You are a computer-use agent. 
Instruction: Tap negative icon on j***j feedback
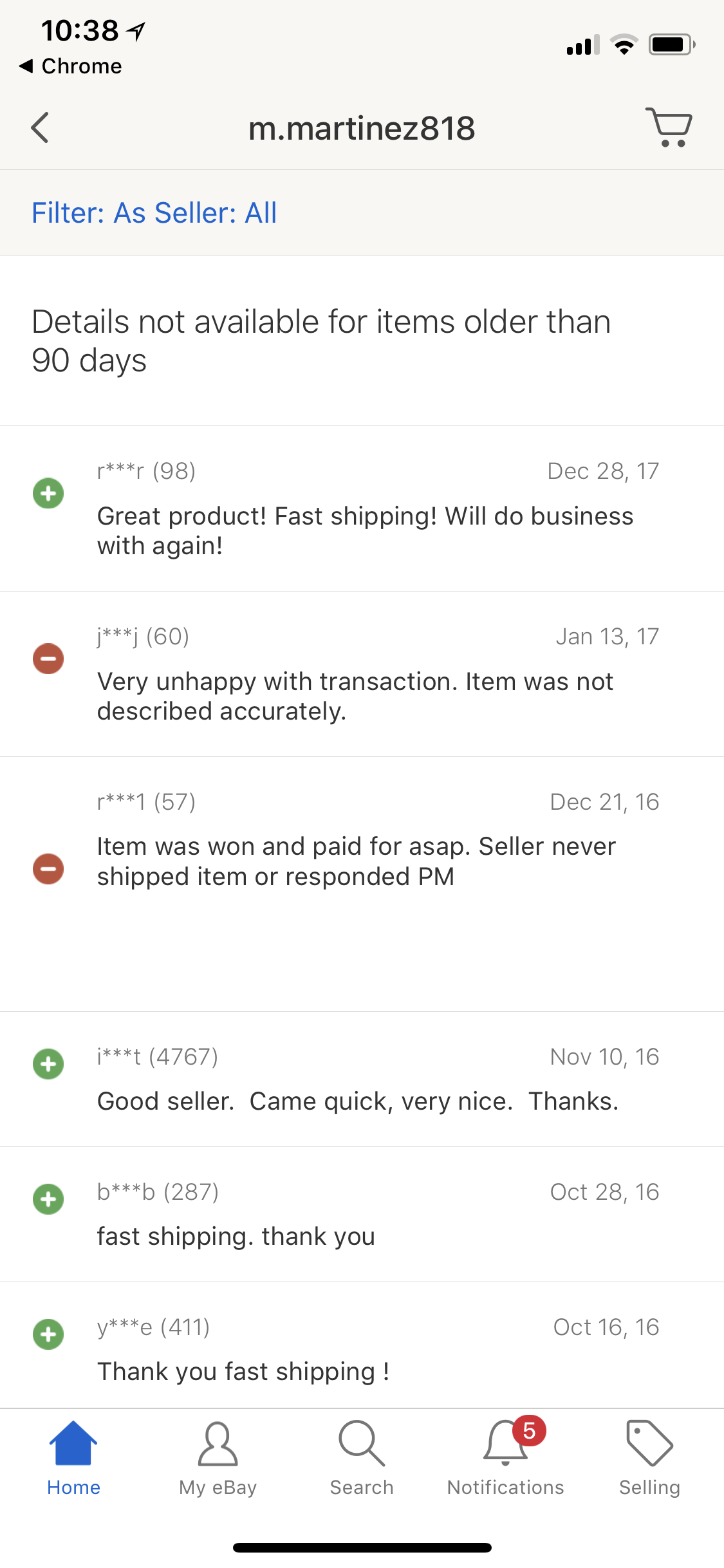(x=48, y=658)
